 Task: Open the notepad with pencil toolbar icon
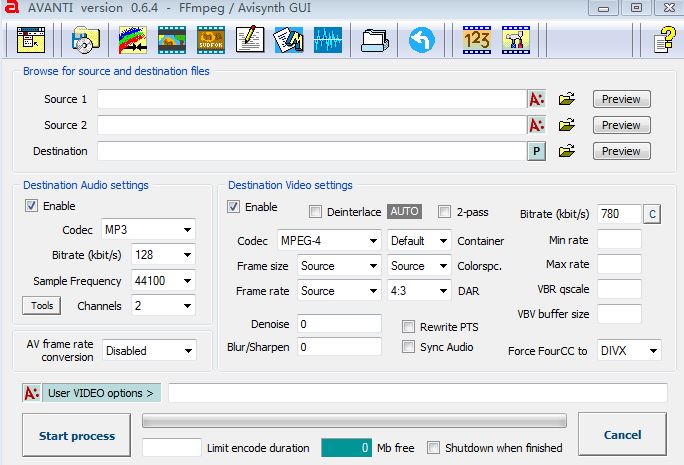[x=249, y=40]
